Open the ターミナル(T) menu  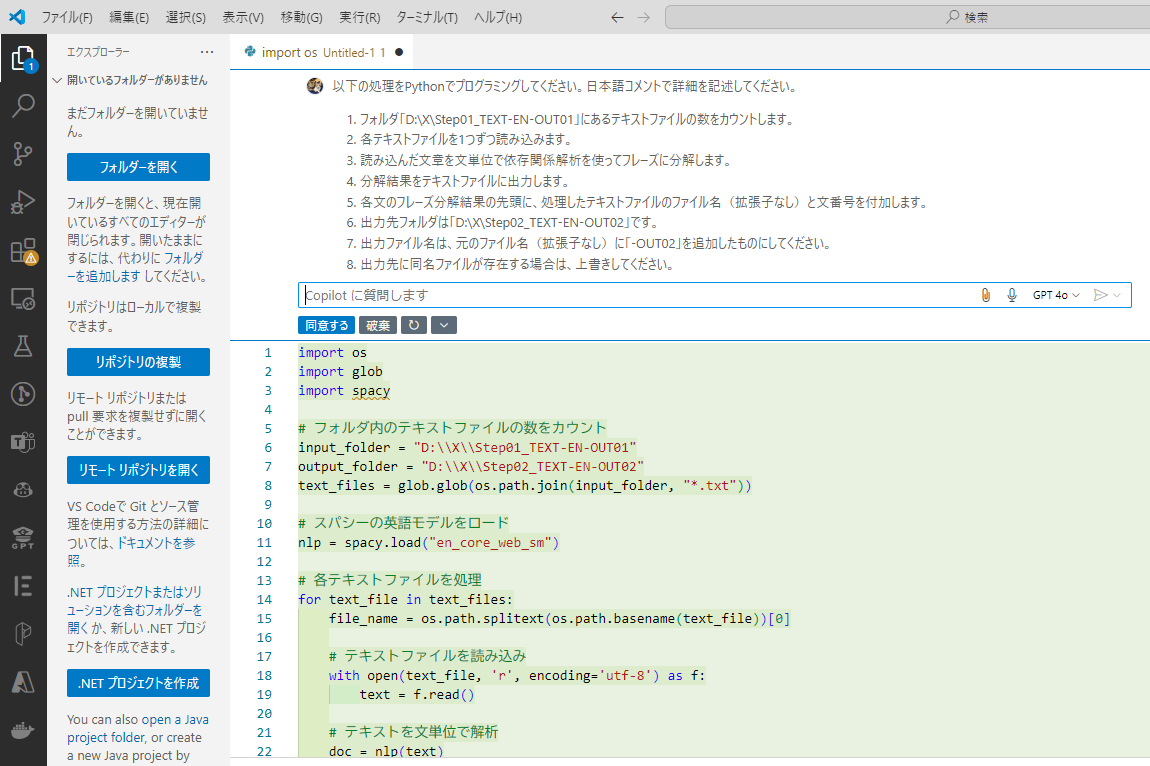[426, 18]
